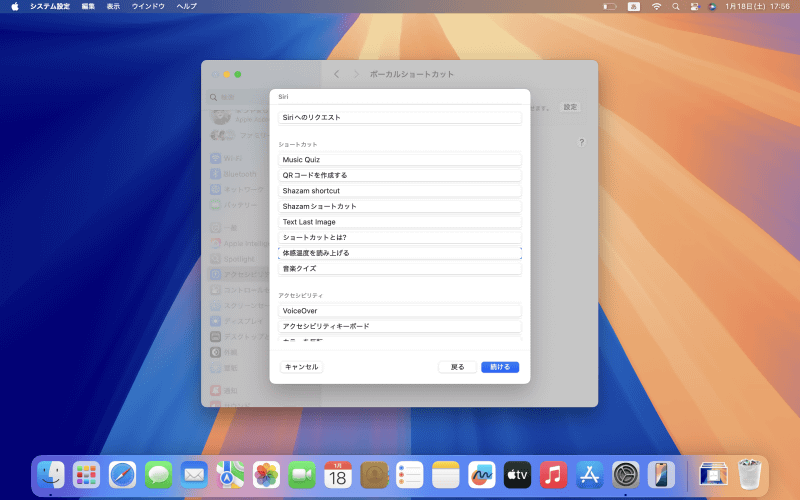Click the help question mark button
The height and width of the screenshot is (500, 800).
[x=581, y=142]
